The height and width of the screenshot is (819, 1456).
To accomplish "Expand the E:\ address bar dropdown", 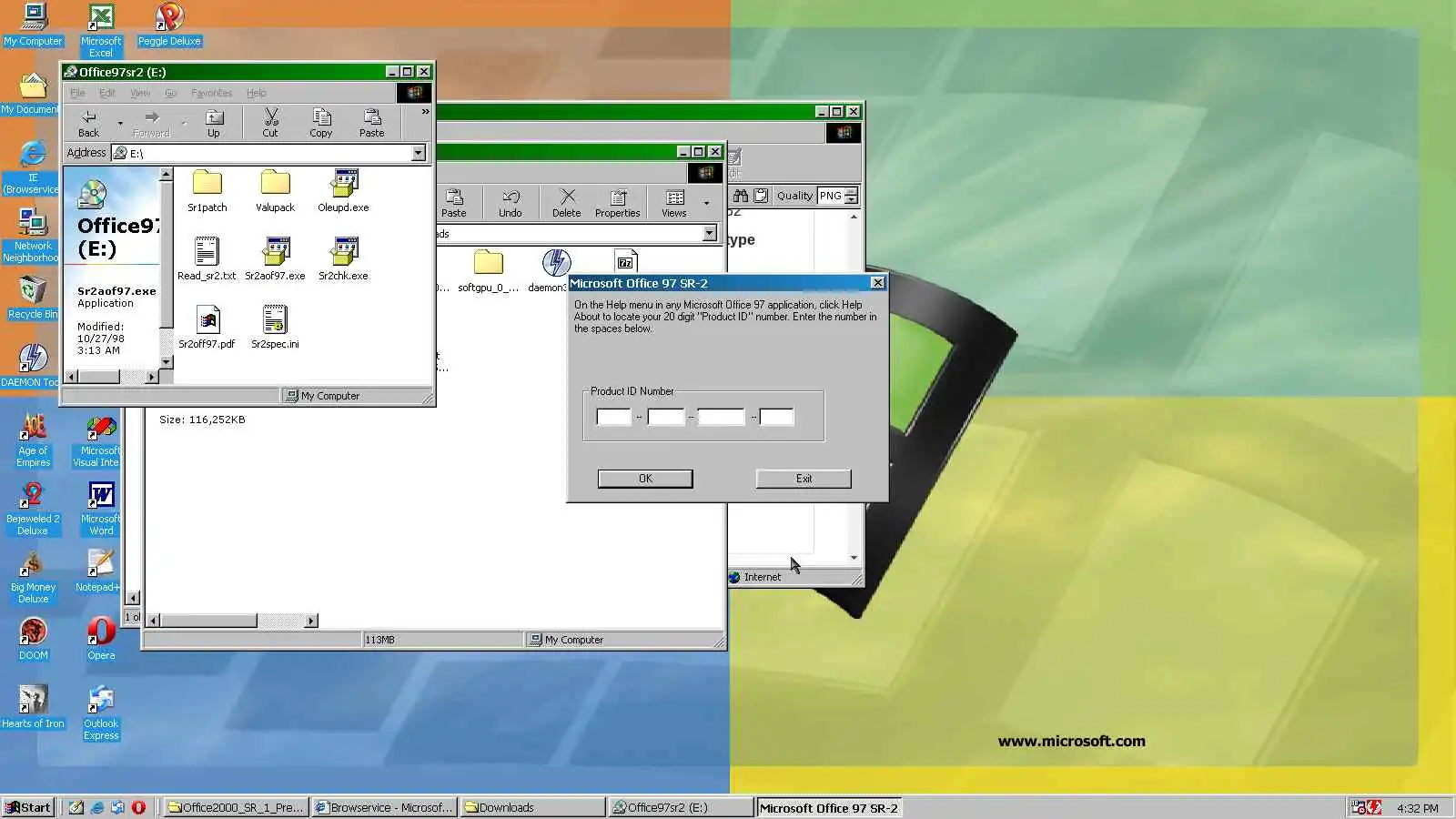I will pos(419,153).
